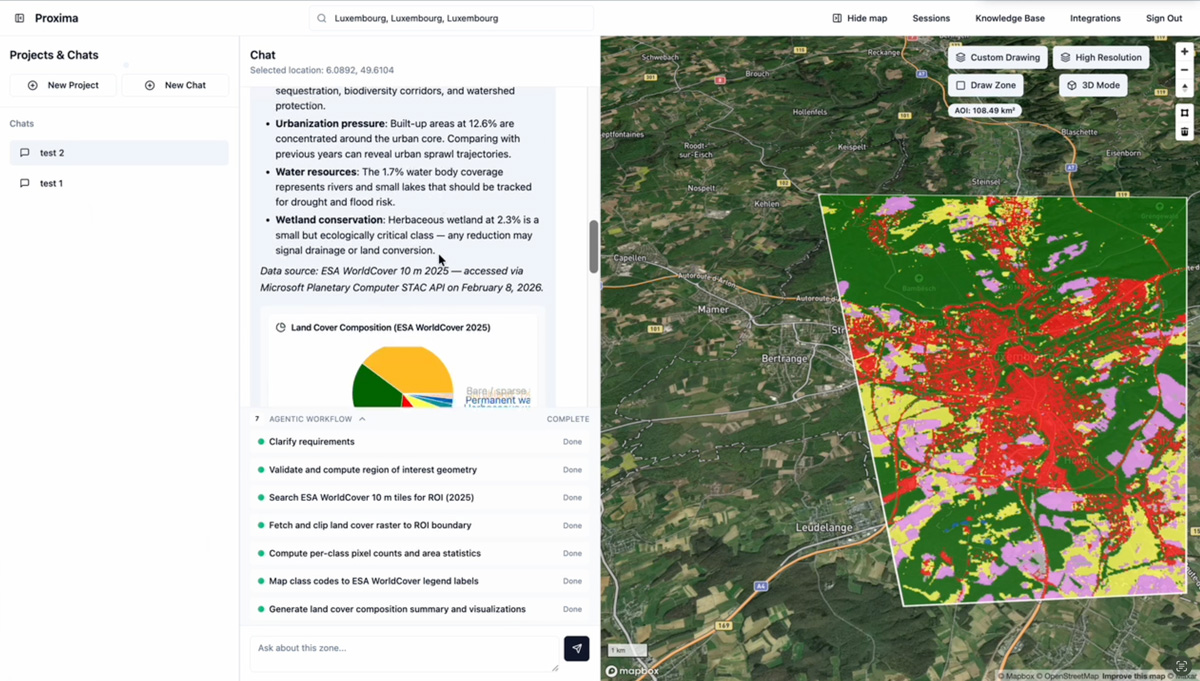Click the sidebar panel toggle icon beside Proxima
The width and height of the screenshot is (1200, 681).
pos(19,18)
